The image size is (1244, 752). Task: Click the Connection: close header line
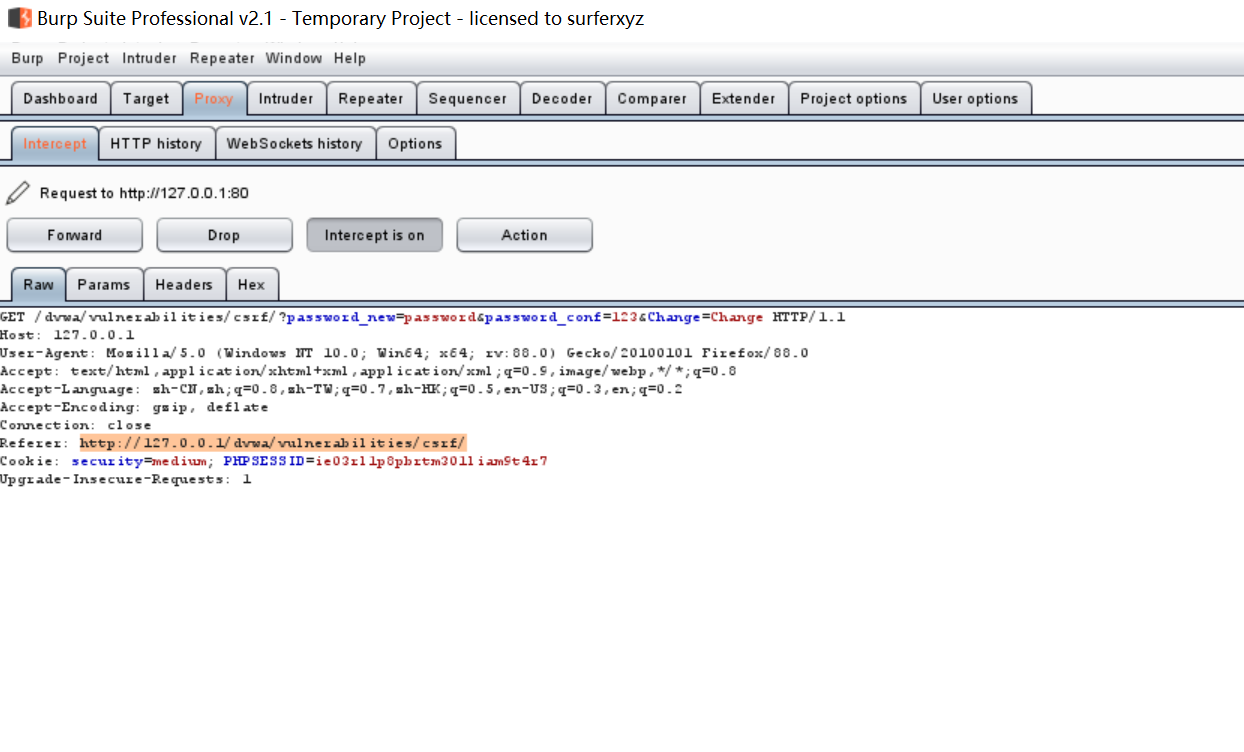pyautogui.click(x=76, y=425)
